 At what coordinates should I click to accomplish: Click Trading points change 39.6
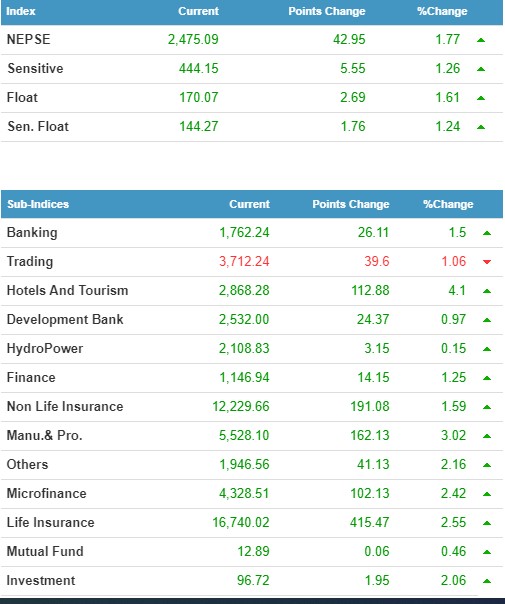pos(377,262)
